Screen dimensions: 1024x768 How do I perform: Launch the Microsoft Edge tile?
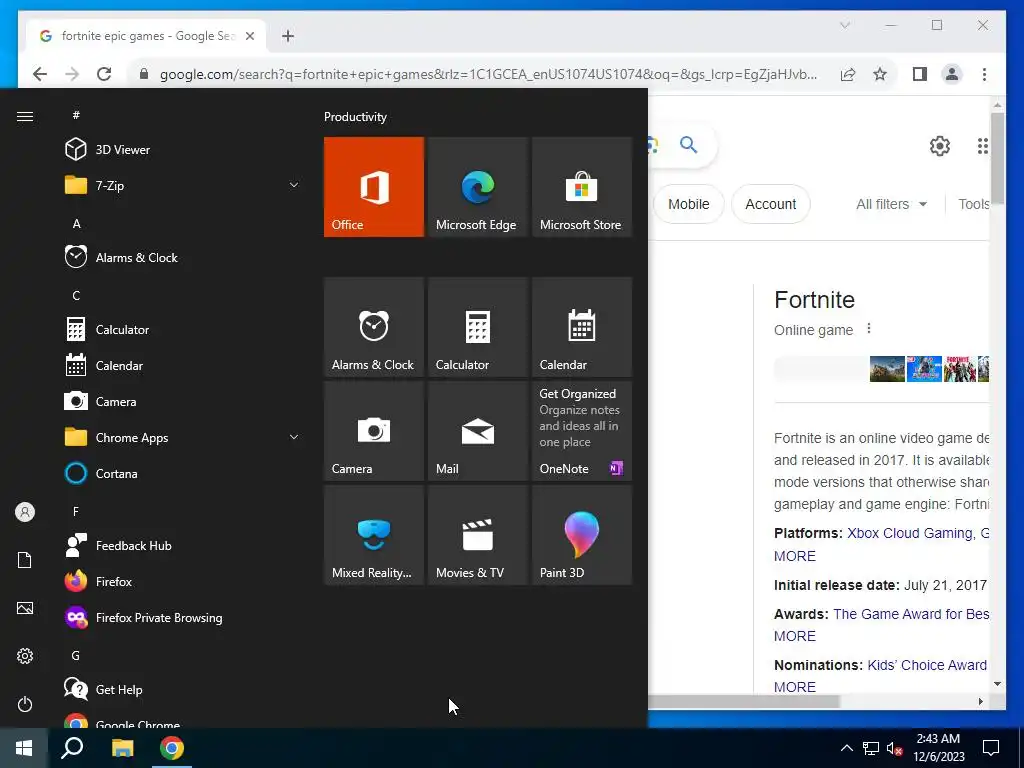point(477,187)
